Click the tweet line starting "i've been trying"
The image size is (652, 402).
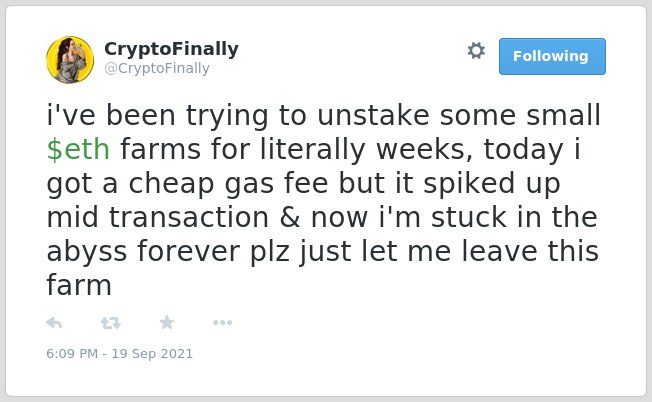tap(324, 115)
